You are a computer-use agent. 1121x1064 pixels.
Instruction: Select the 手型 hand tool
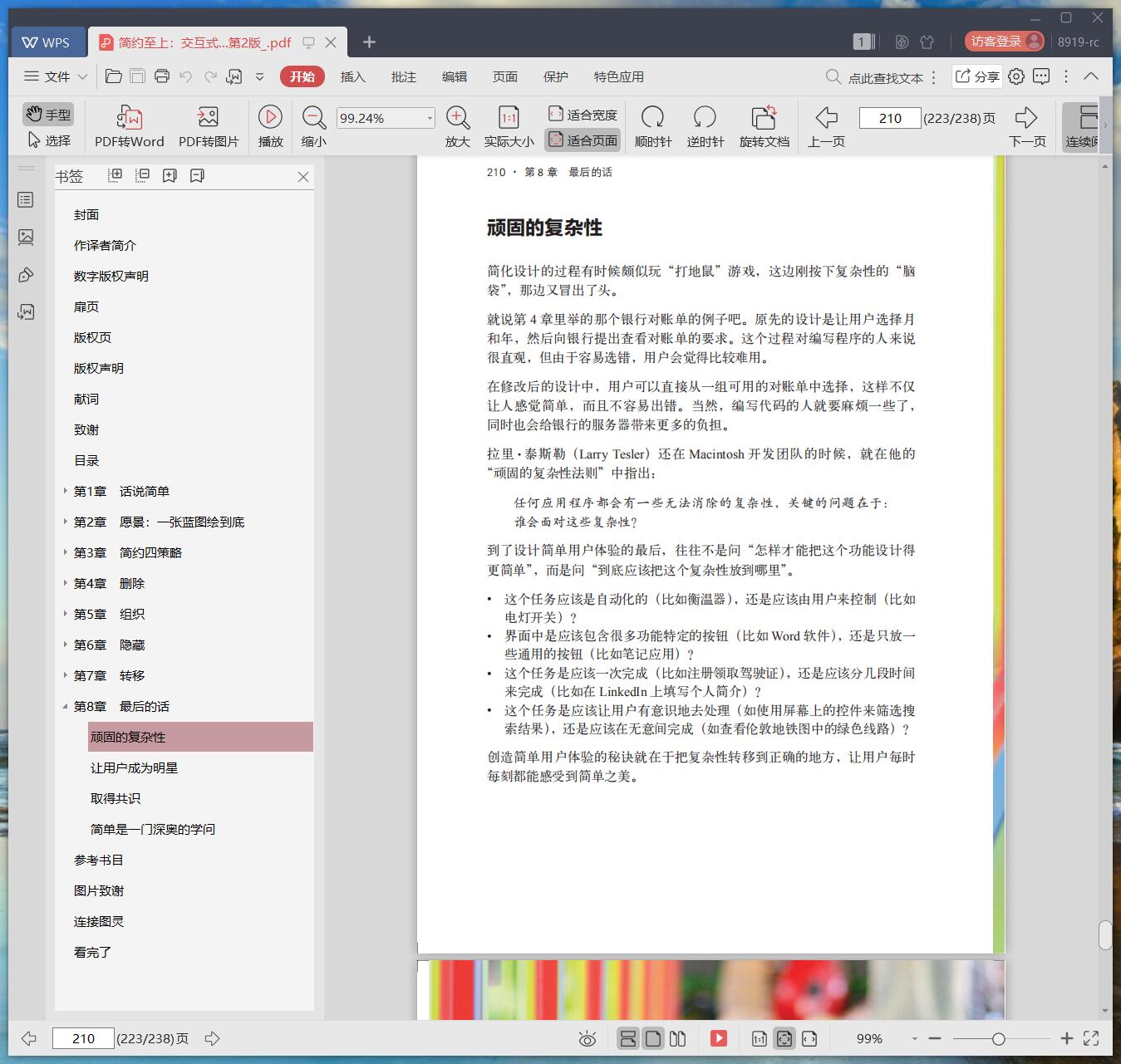pos(47,114)
